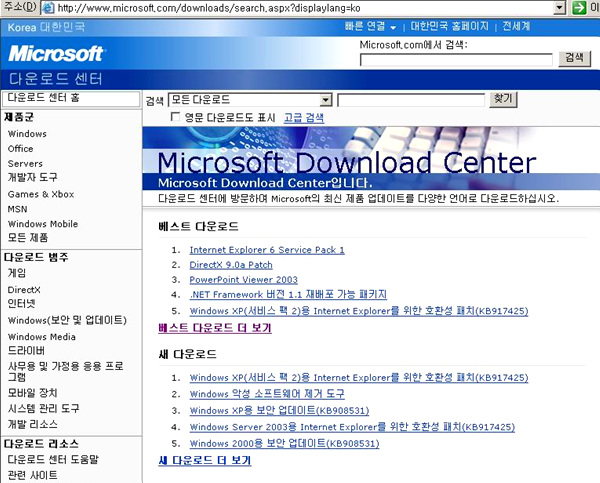The width and height of the screenshot is (600, 483).
Task: Click the 찾기 button
Action: pyautogui.click(x=503, y=99)
